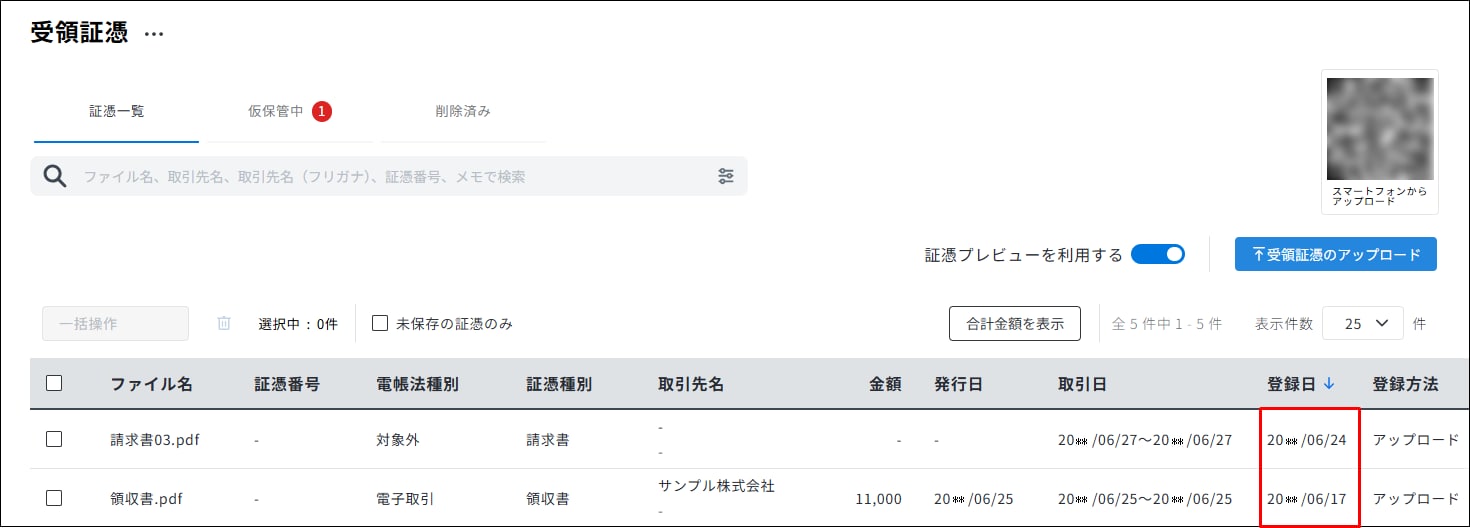Open the 削除済み tab
This screenshot has height=528, width=1470.
pos(463,111)
